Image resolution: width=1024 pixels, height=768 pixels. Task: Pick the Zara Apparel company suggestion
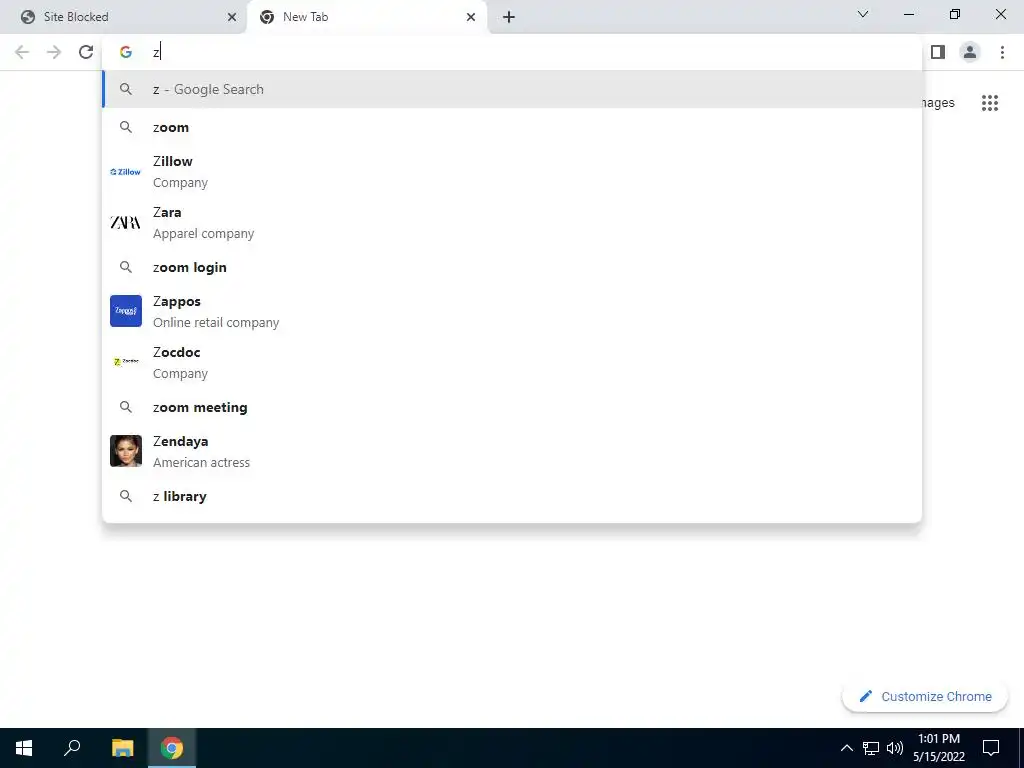pos(512,223)
